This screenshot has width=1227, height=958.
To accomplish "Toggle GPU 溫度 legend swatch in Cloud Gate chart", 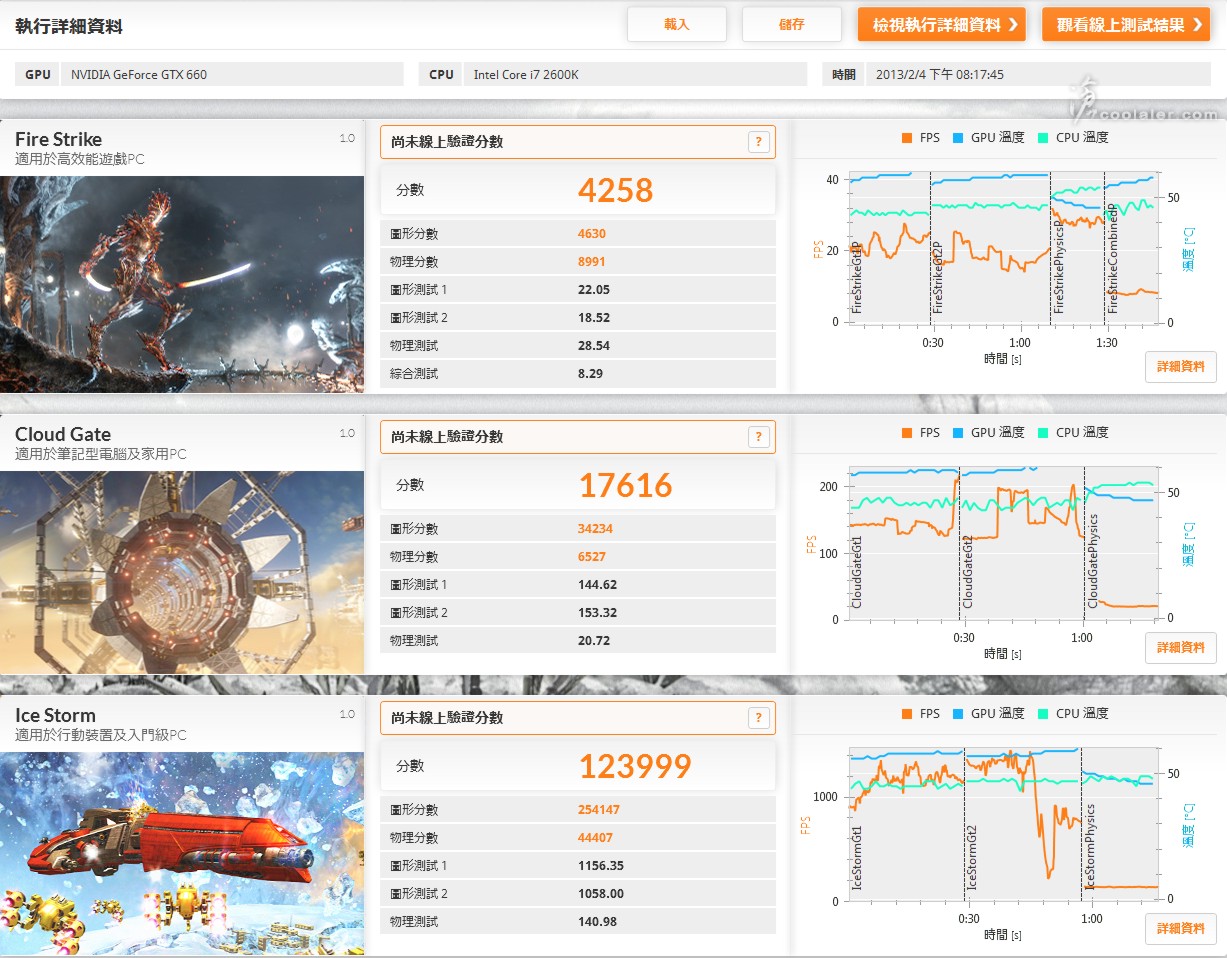I will click(x=958, y=433).
